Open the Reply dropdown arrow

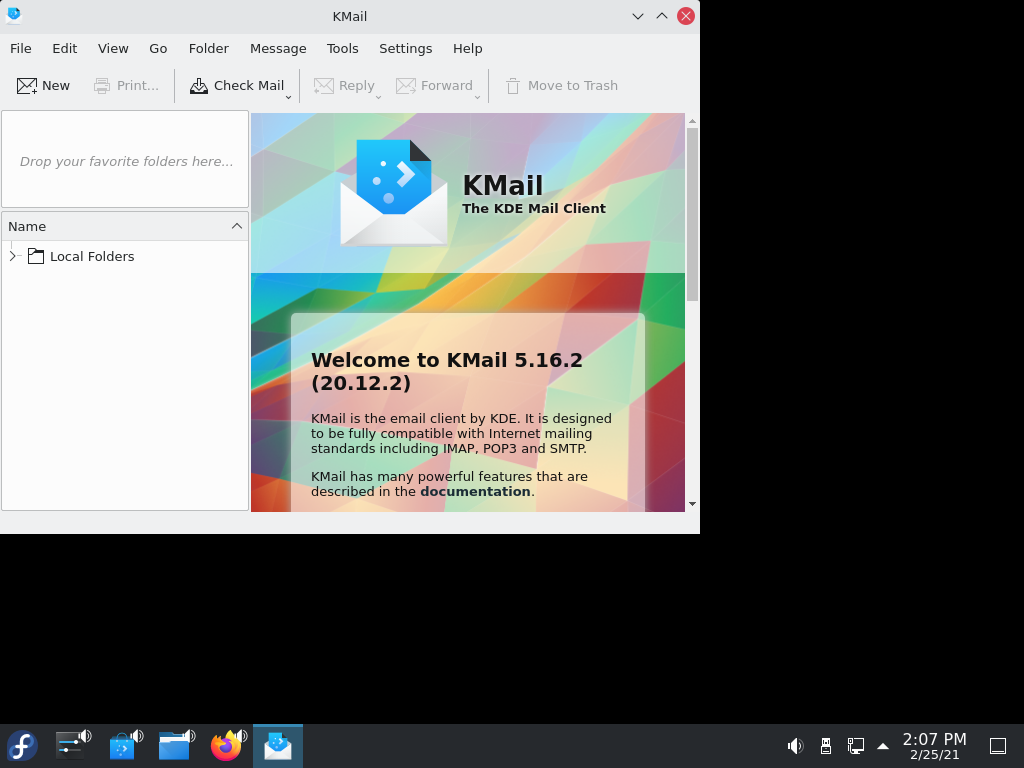pyautogui.click(x=378, y=97)
